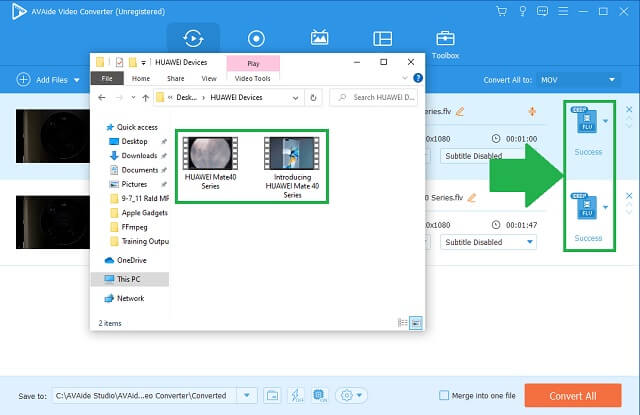The image size is (640, 415).
Task: Open the Converter tab icon
Action: click(x=193, y=38)
